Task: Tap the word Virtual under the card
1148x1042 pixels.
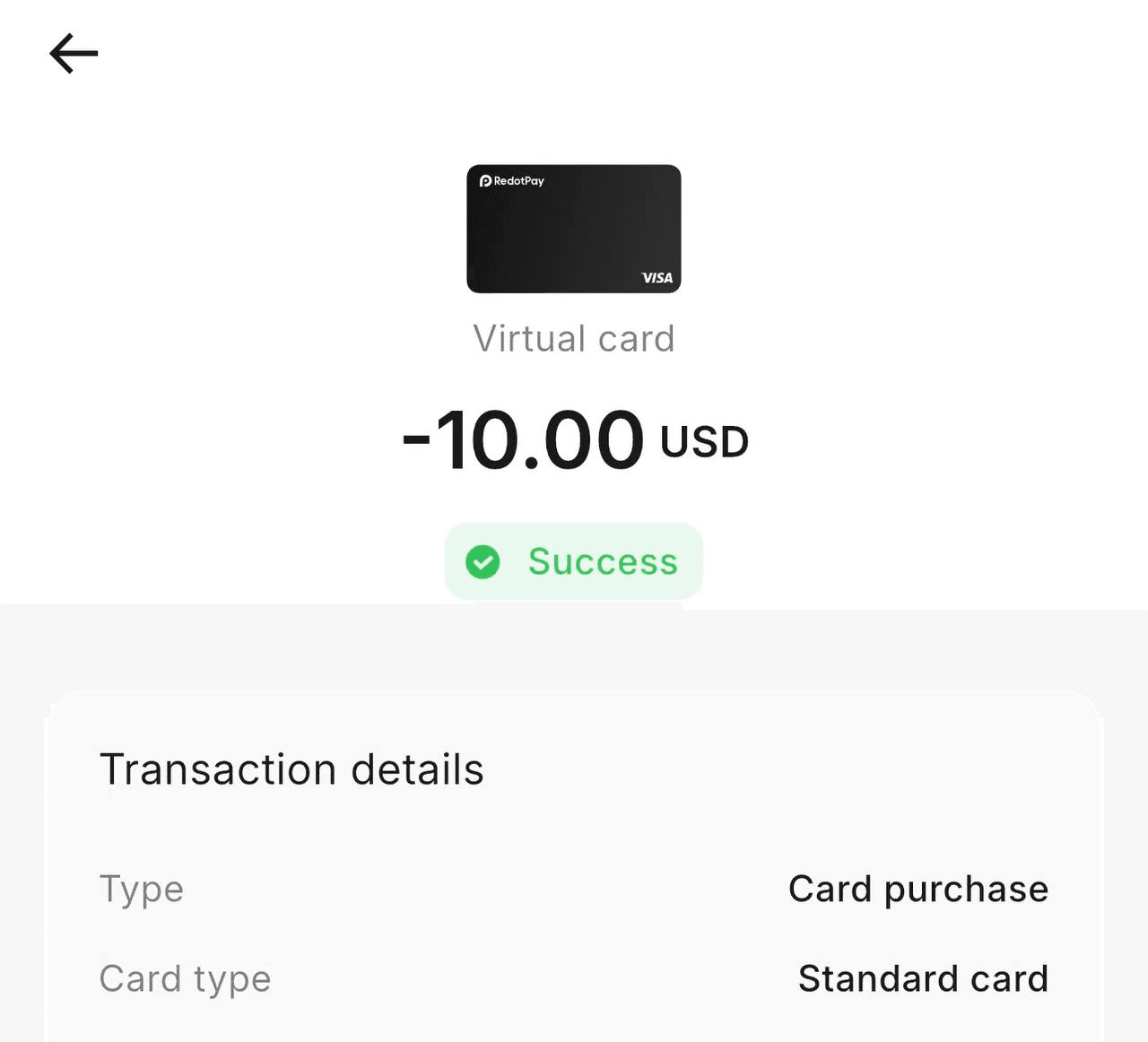Action: click(x=529, y=339)
